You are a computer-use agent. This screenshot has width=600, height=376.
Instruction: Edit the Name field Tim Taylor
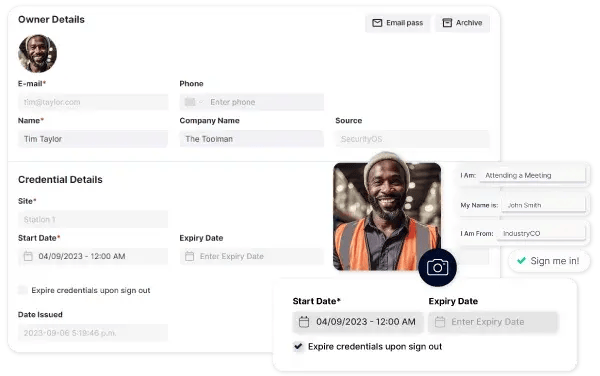click(x=93, y=139)
